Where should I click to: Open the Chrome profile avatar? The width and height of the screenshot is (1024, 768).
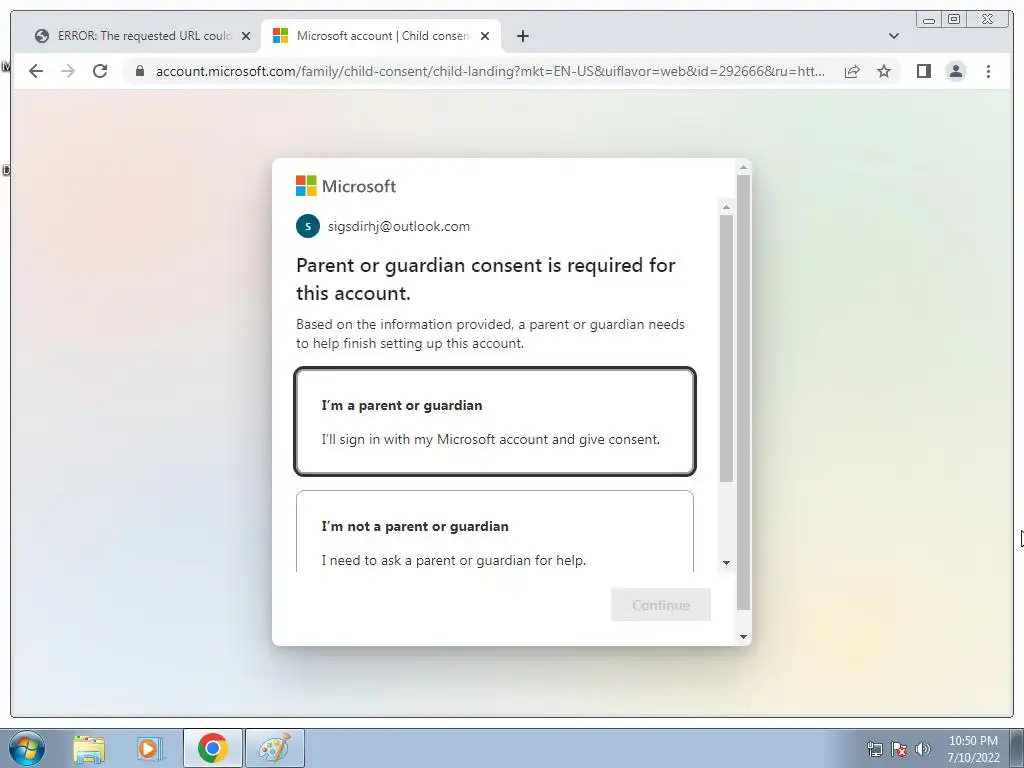coord(955,71)
